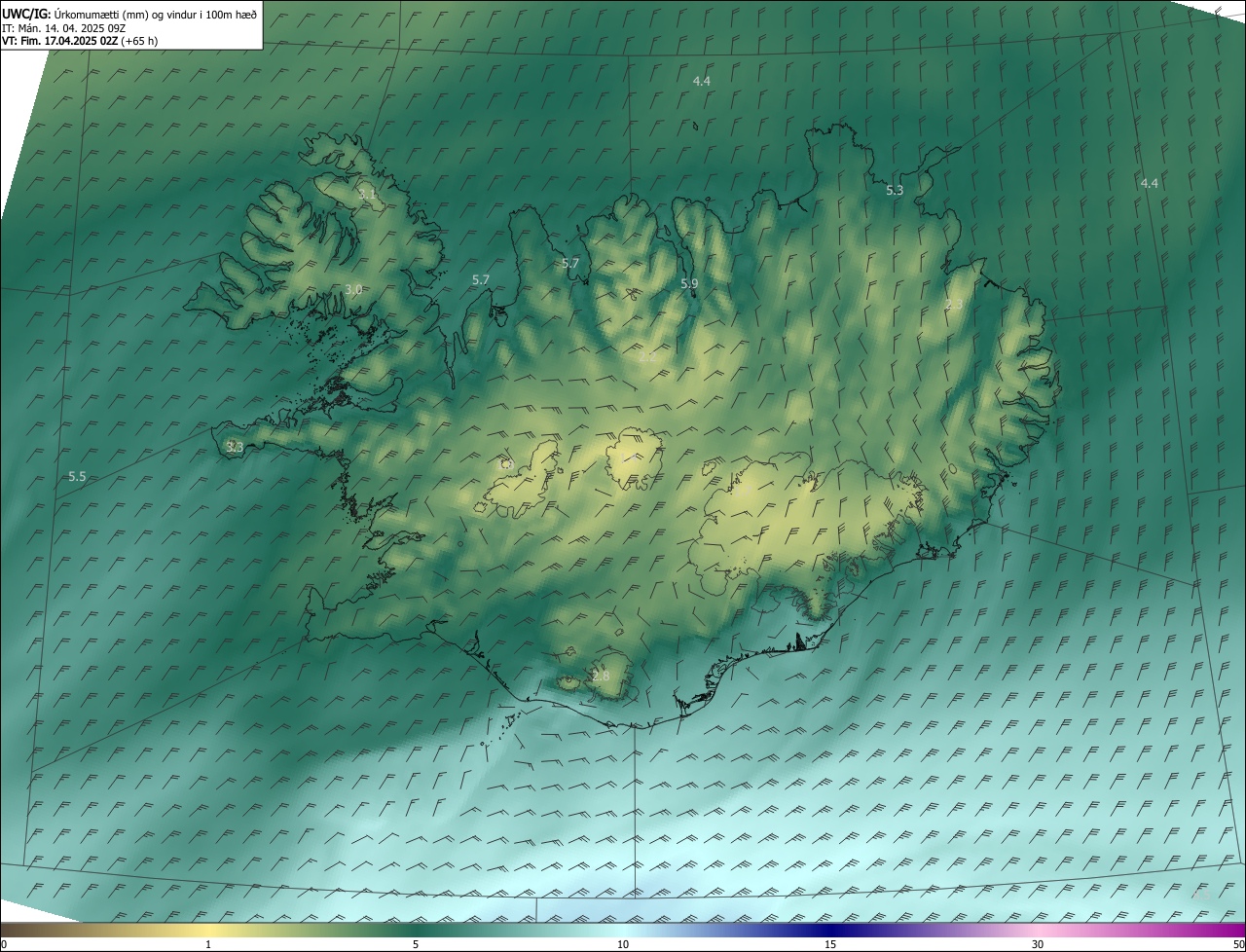Click the dark navy section of color scale
Image resolution: width=1246 pixels, height=952 pixels.
[830, 931]
